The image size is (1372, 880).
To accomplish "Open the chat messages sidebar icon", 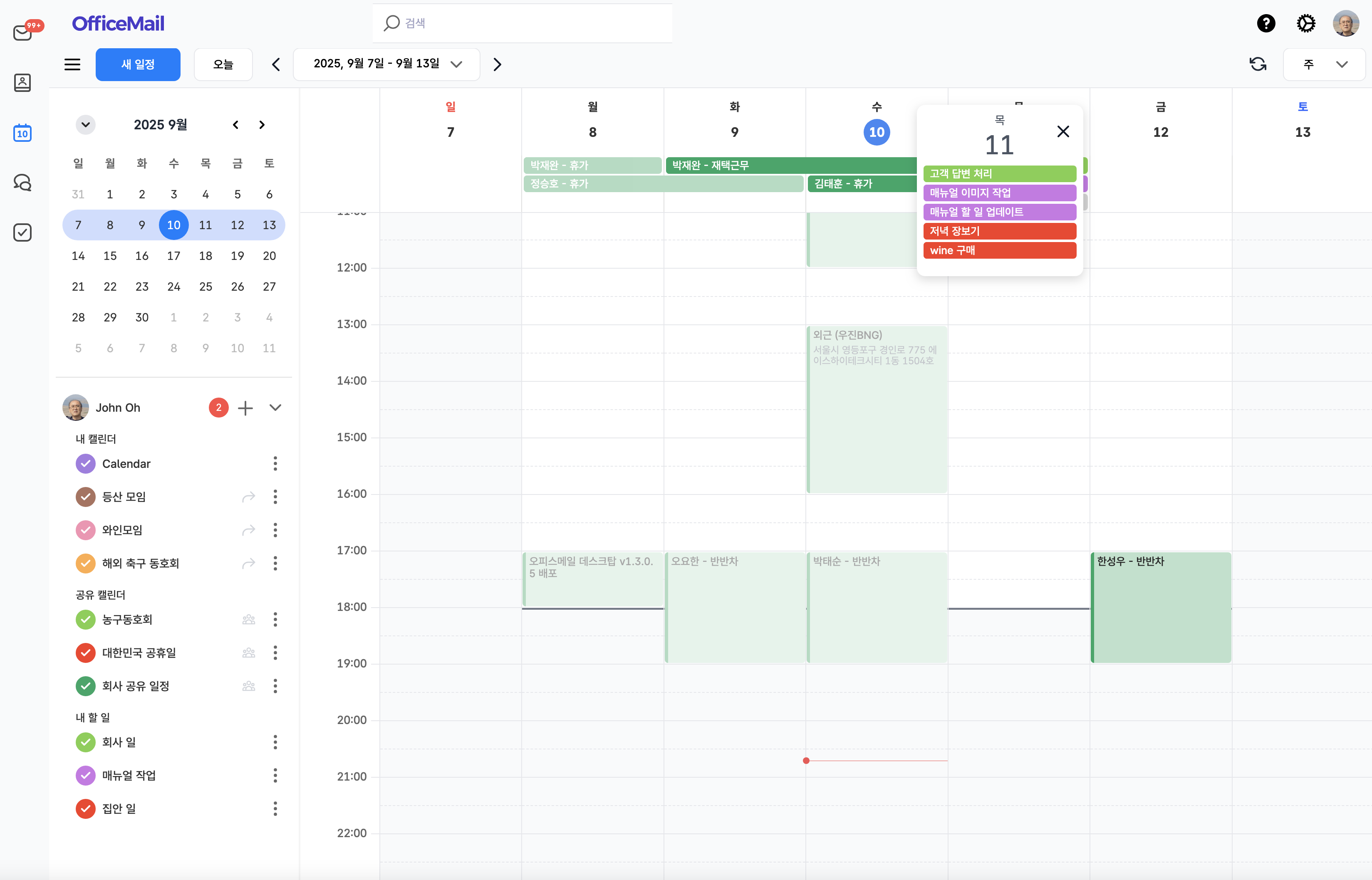I will tap(22, 183).
